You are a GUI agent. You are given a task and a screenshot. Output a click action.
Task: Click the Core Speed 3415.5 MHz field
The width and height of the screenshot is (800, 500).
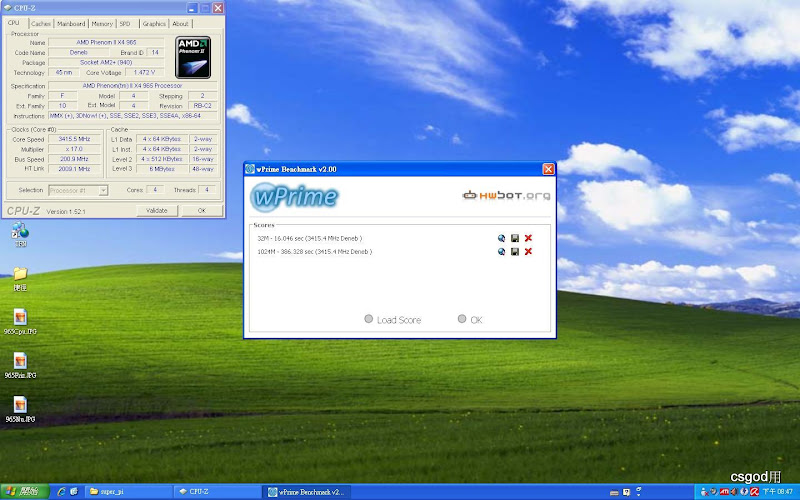click(74, 139)
